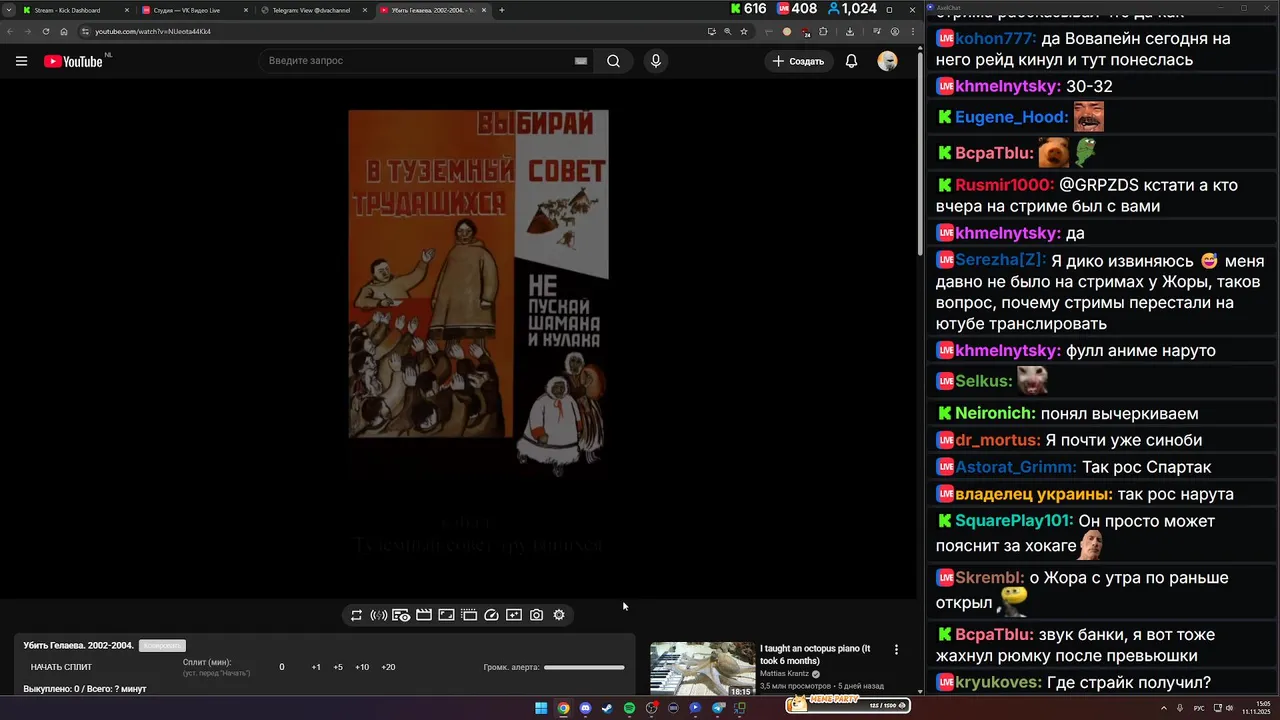This screenshot has width=1280, height=720.
Task: Open Discord from the taskbar
Action: coord(585,708)
